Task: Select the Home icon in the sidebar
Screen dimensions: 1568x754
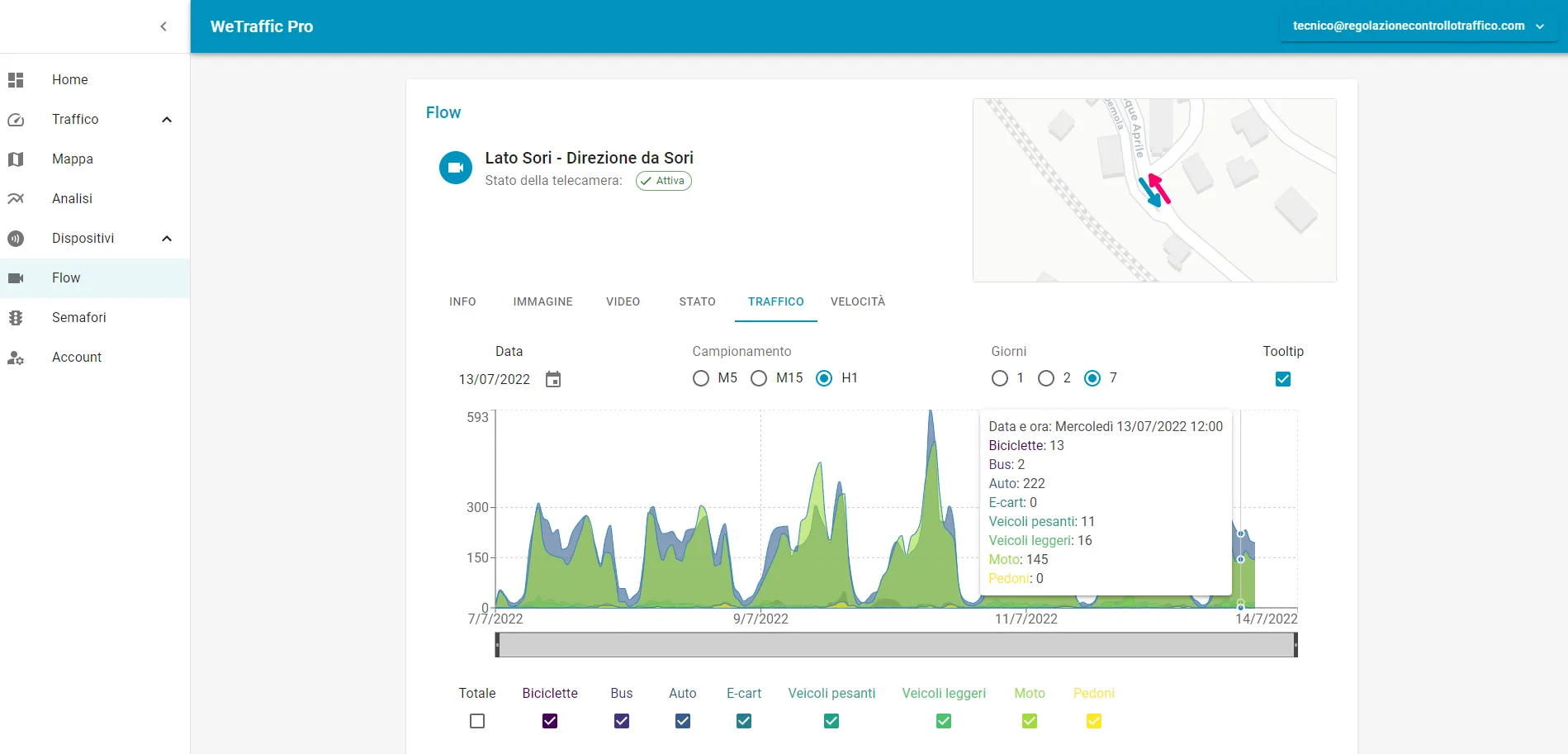Action: [x=17, y=79]
